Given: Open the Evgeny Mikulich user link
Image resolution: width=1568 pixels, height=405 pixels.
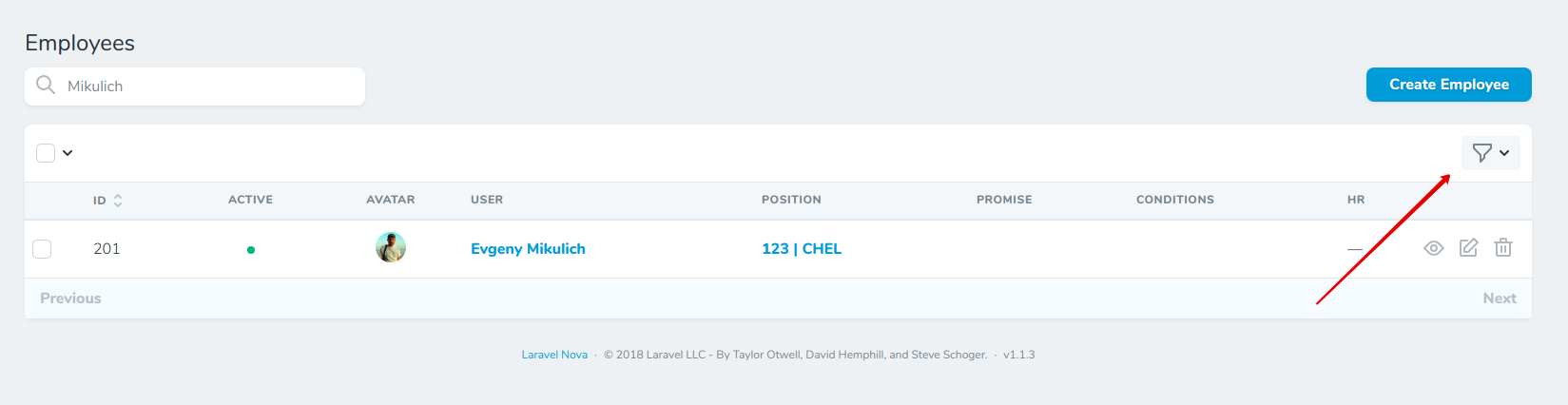Looking at the screenshot, I should tap(528, 249).
